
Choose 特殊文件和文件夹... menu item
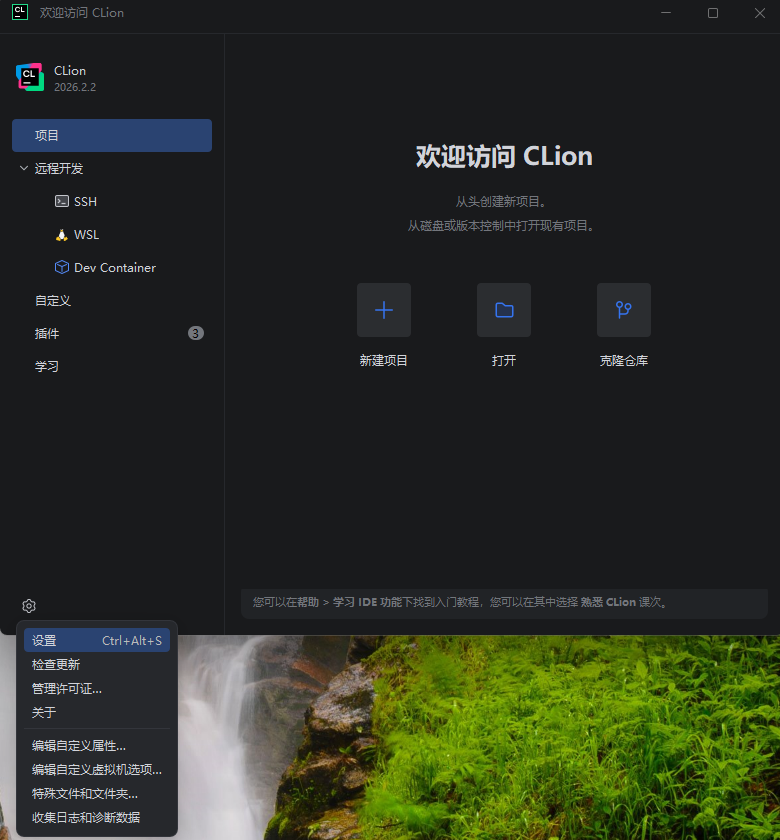[x=97, y=793]
